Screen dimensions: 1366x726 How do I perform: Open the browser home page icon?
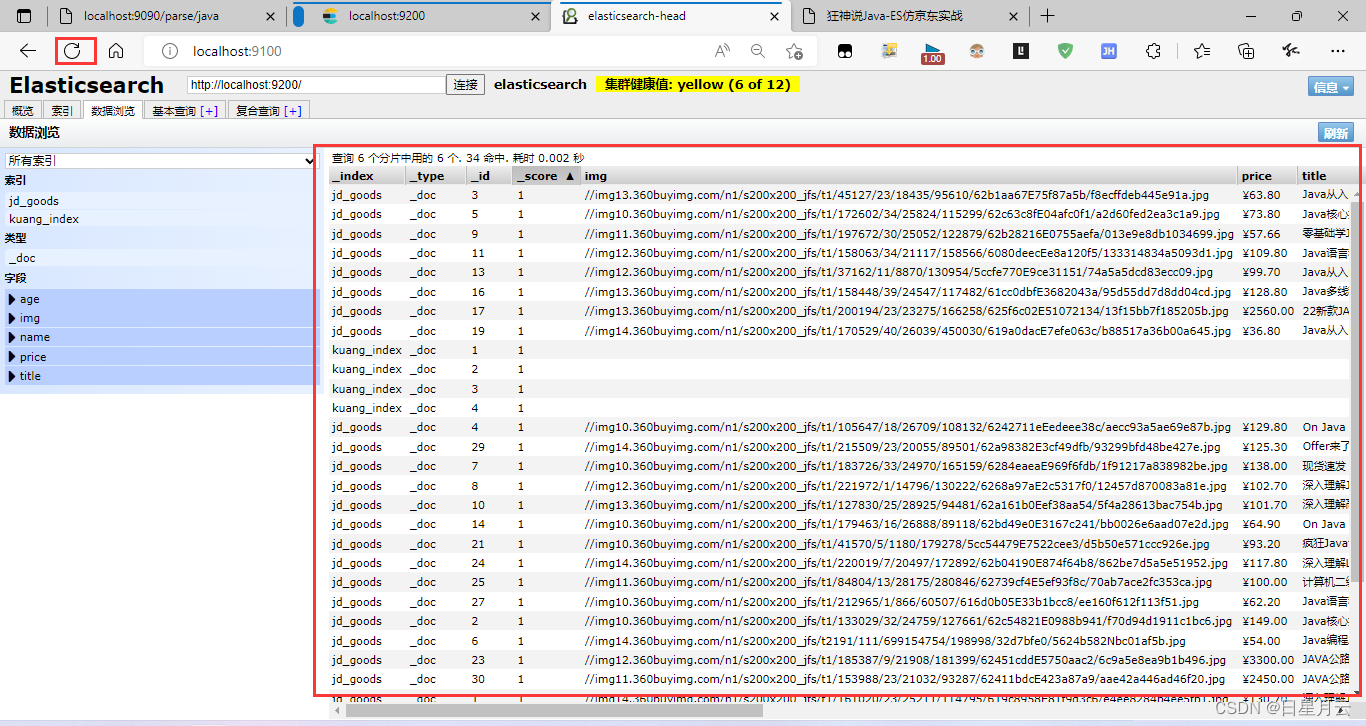pos(116,51)
